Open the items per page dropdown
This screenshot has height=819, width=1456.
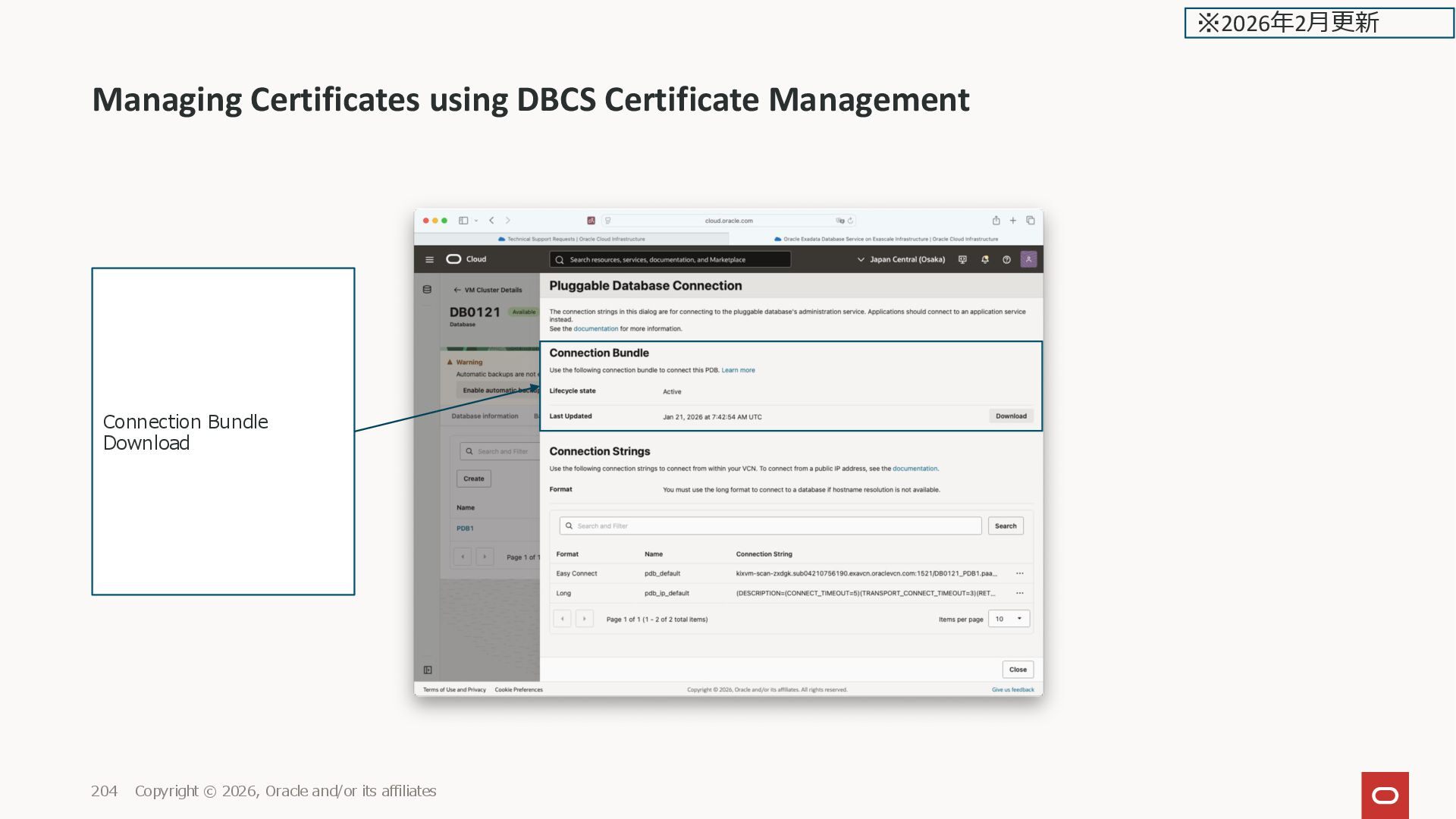coord(1009,619)
